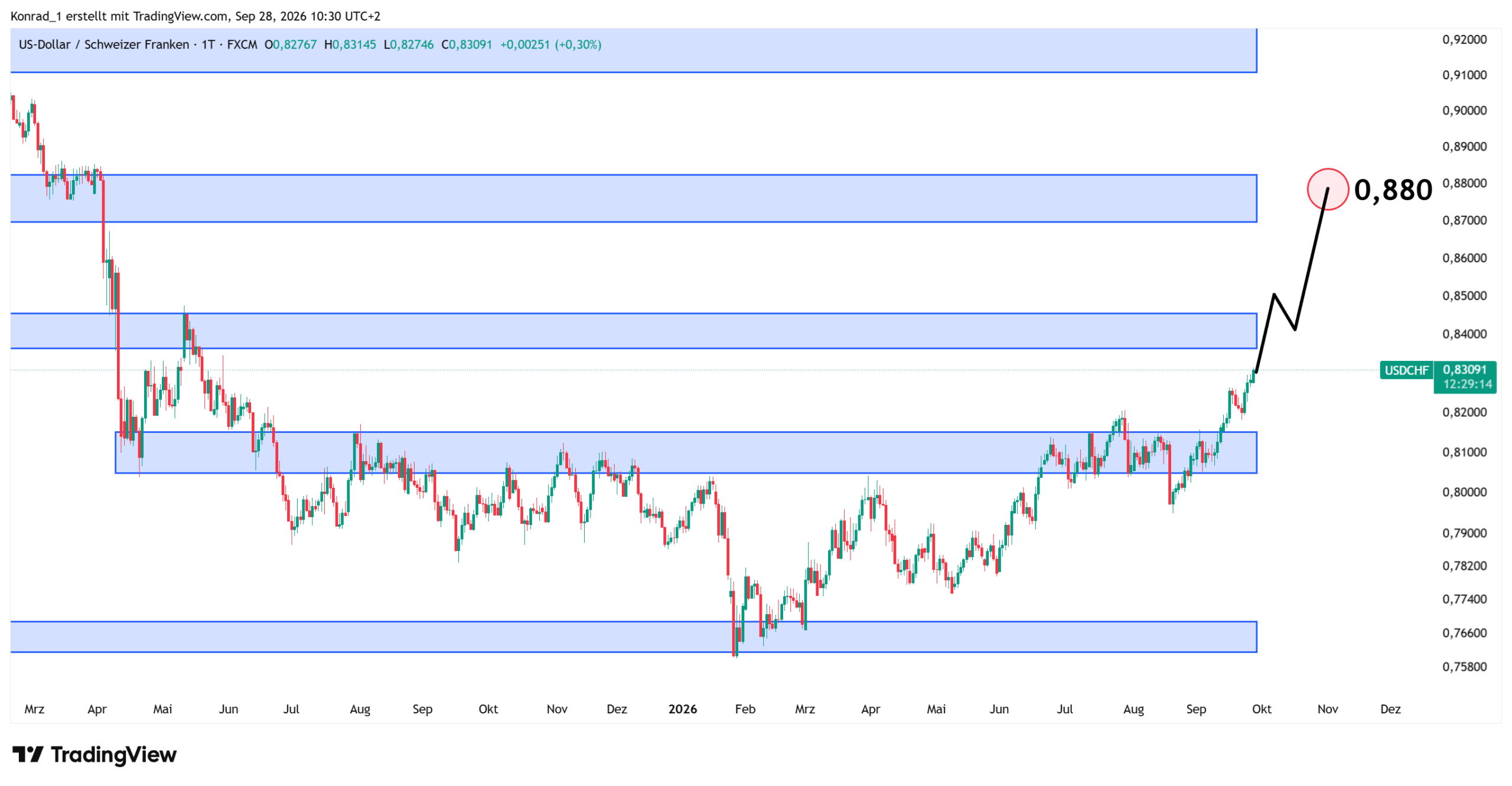Click the TradingView wordmark text

tap(113, 754)
